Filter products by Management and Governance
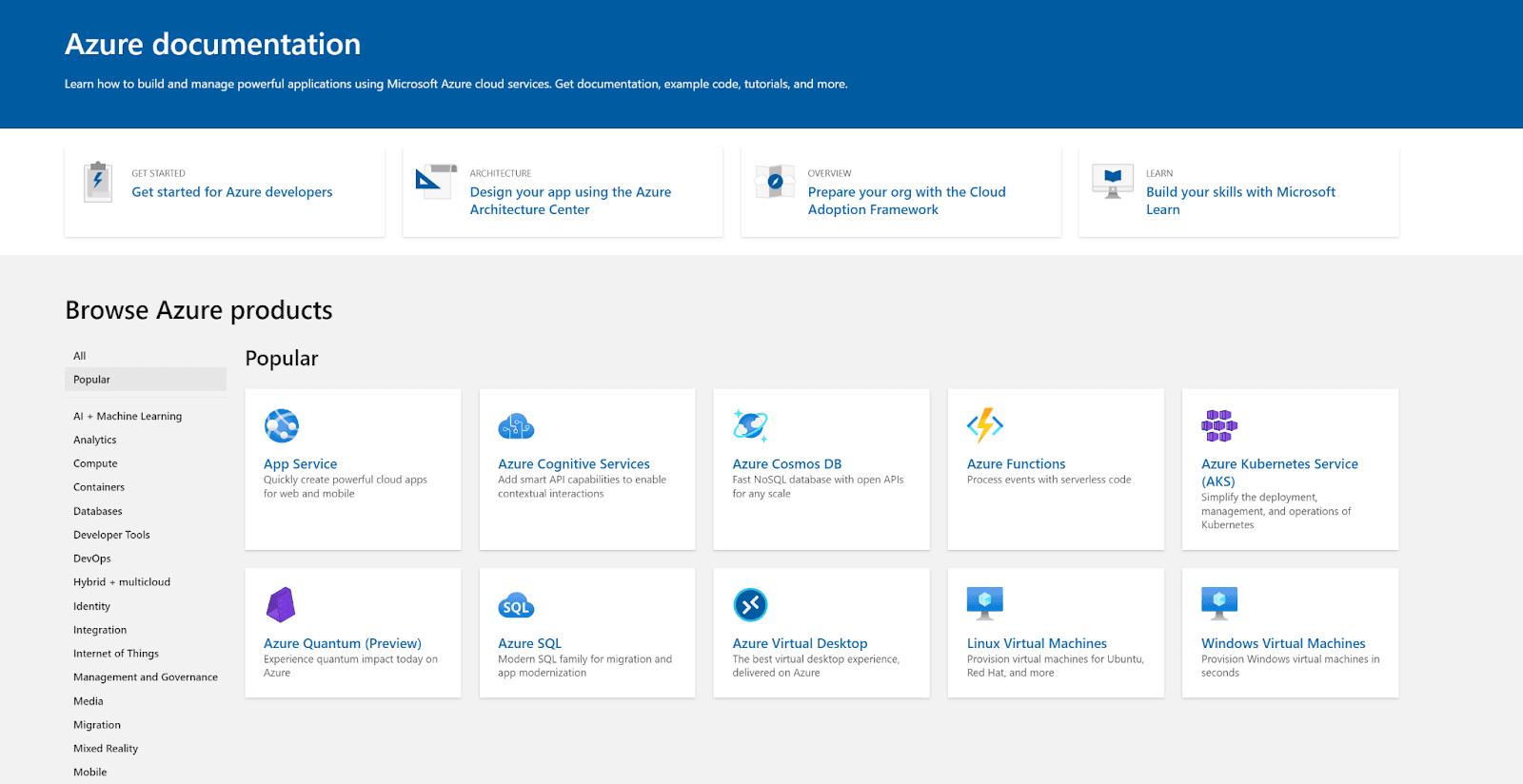The height and width of the screenshot is (784, 1523). point(146,677)
